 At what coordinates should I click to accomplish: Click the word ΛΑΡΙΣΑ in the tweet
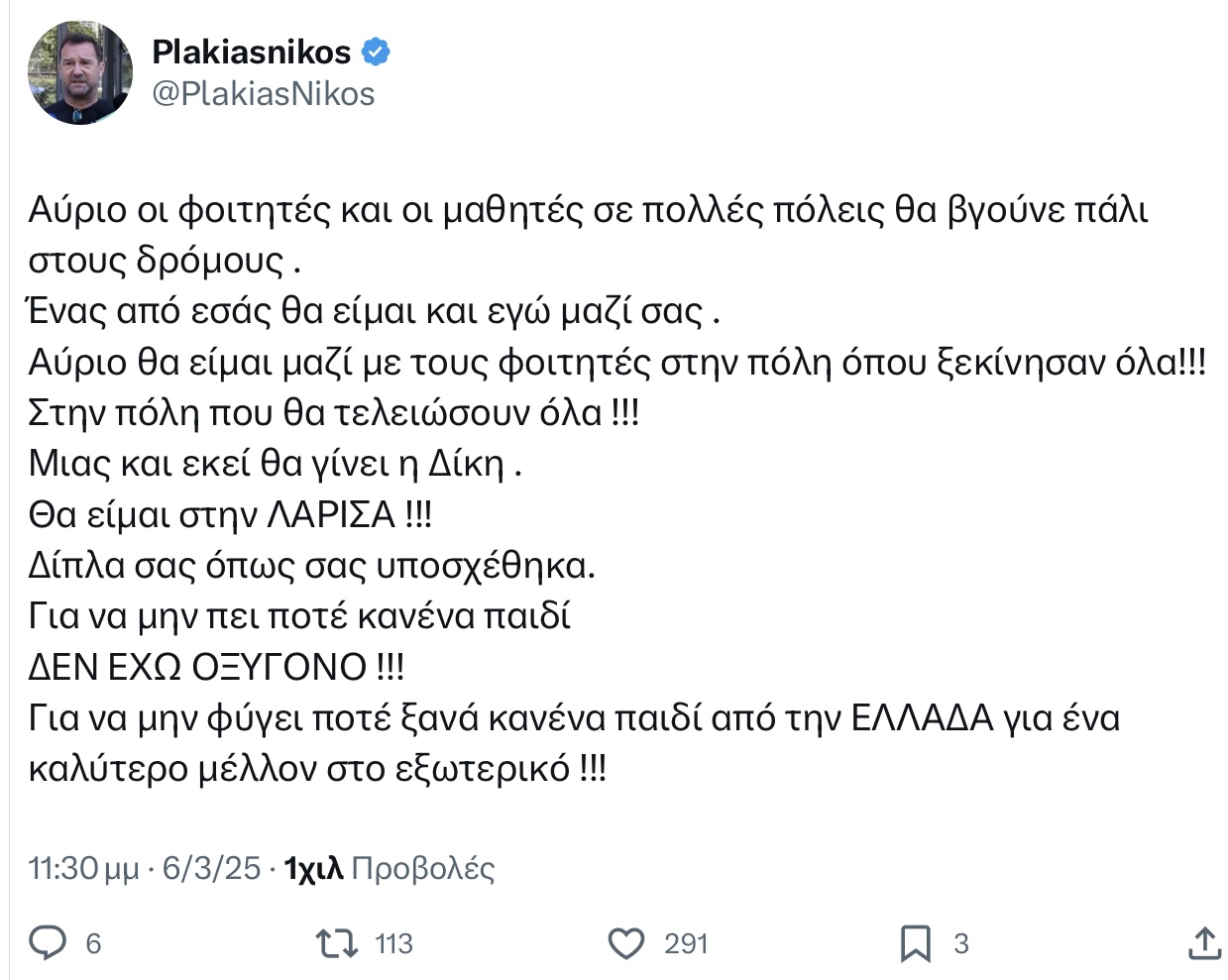pyautogui.click(x=332, y=514)
